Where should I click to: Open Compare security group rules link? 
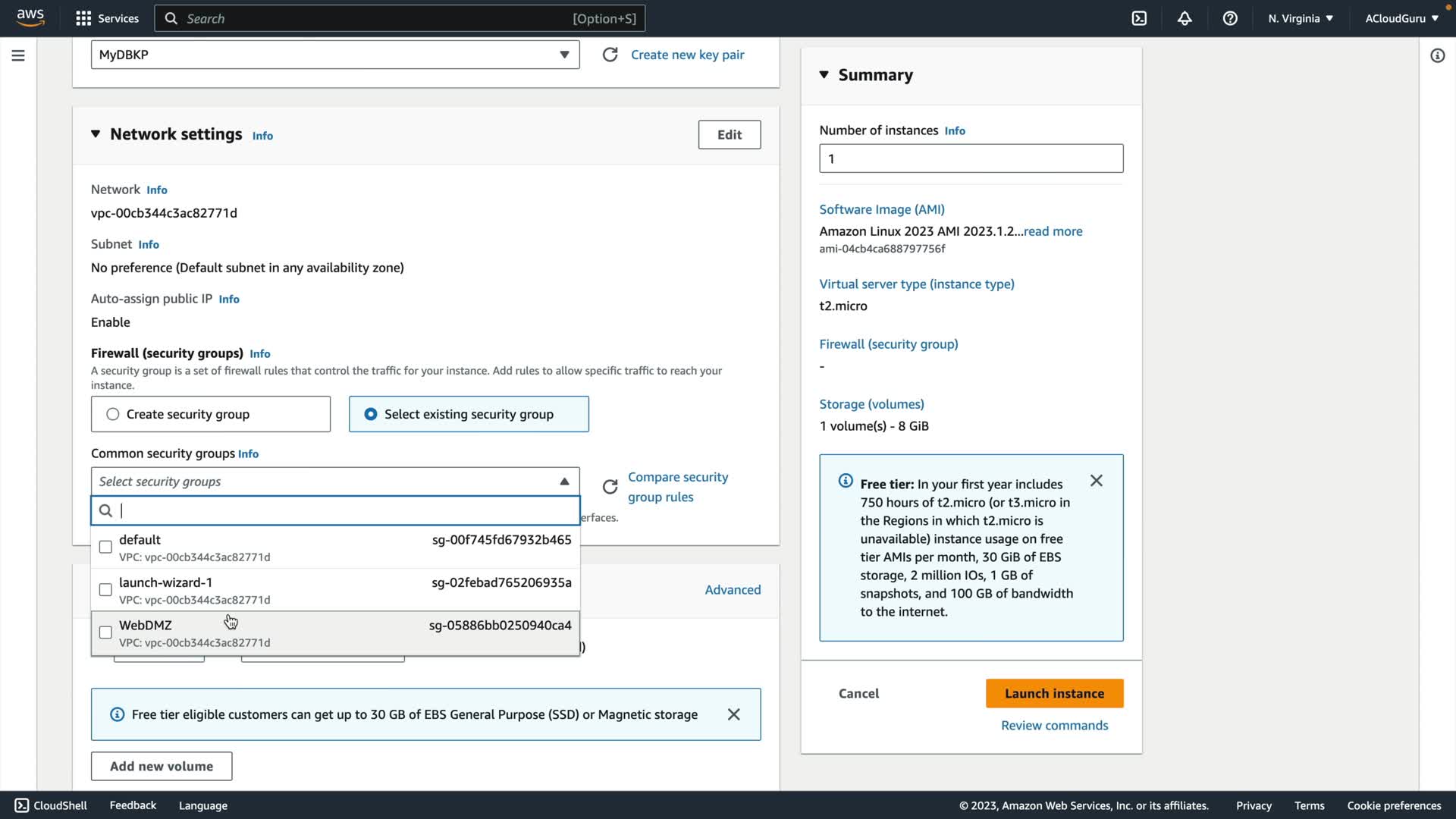tap(677, 487)
